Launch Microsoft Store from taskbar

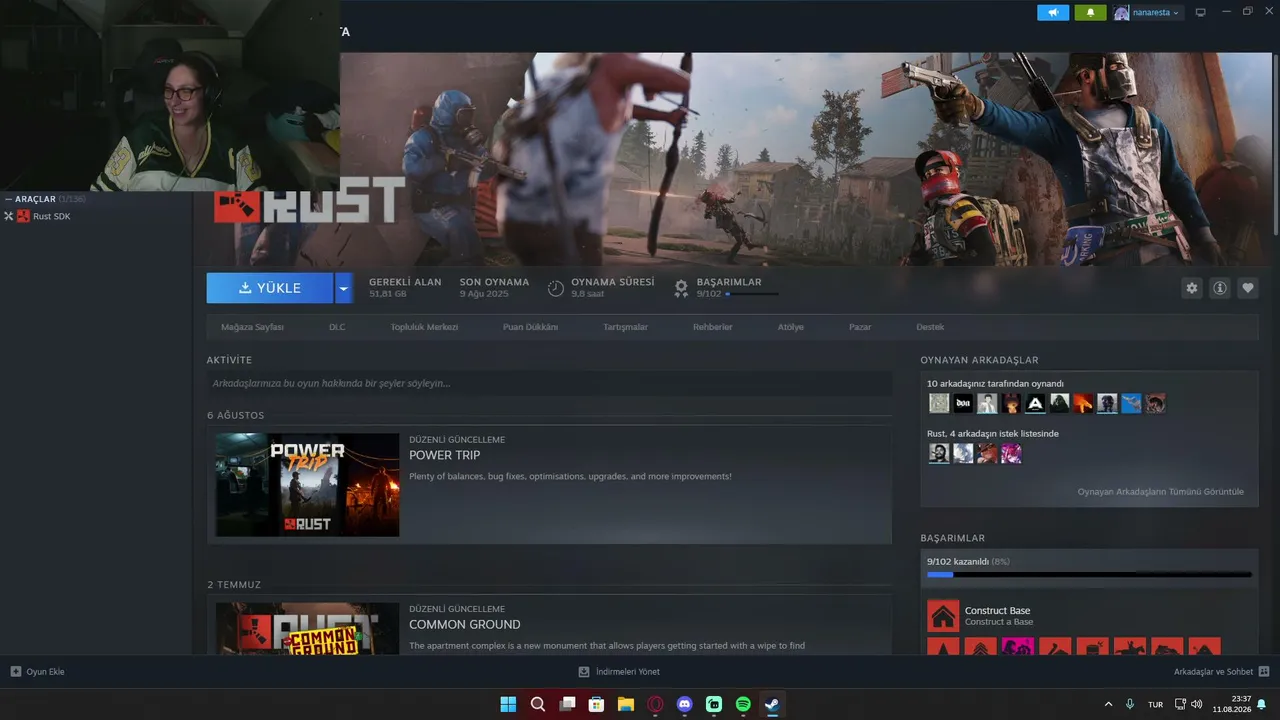click(596, 704)
